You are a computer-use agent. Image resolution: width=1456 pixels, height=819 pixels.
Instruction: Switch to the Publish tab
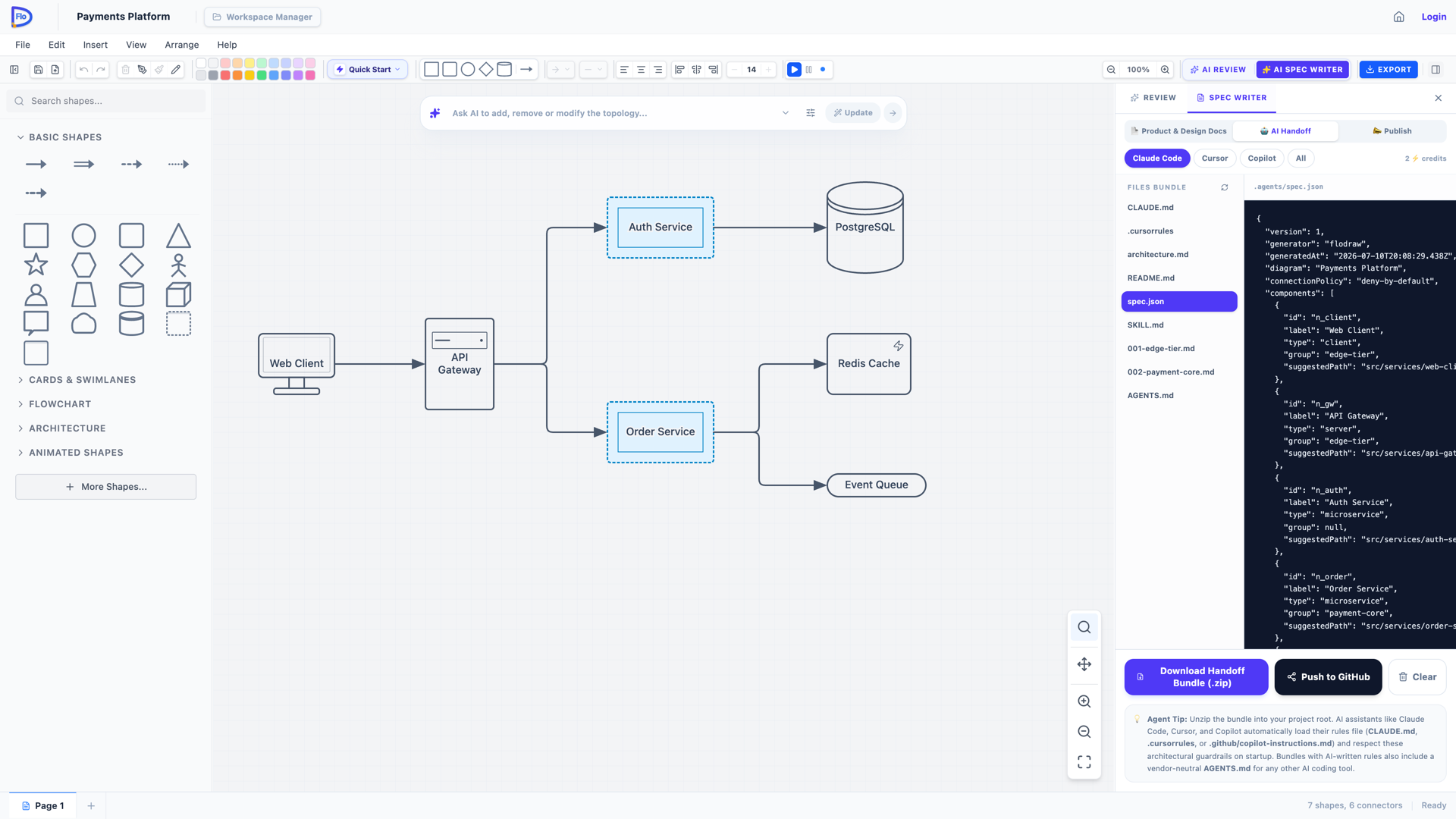1392,131
